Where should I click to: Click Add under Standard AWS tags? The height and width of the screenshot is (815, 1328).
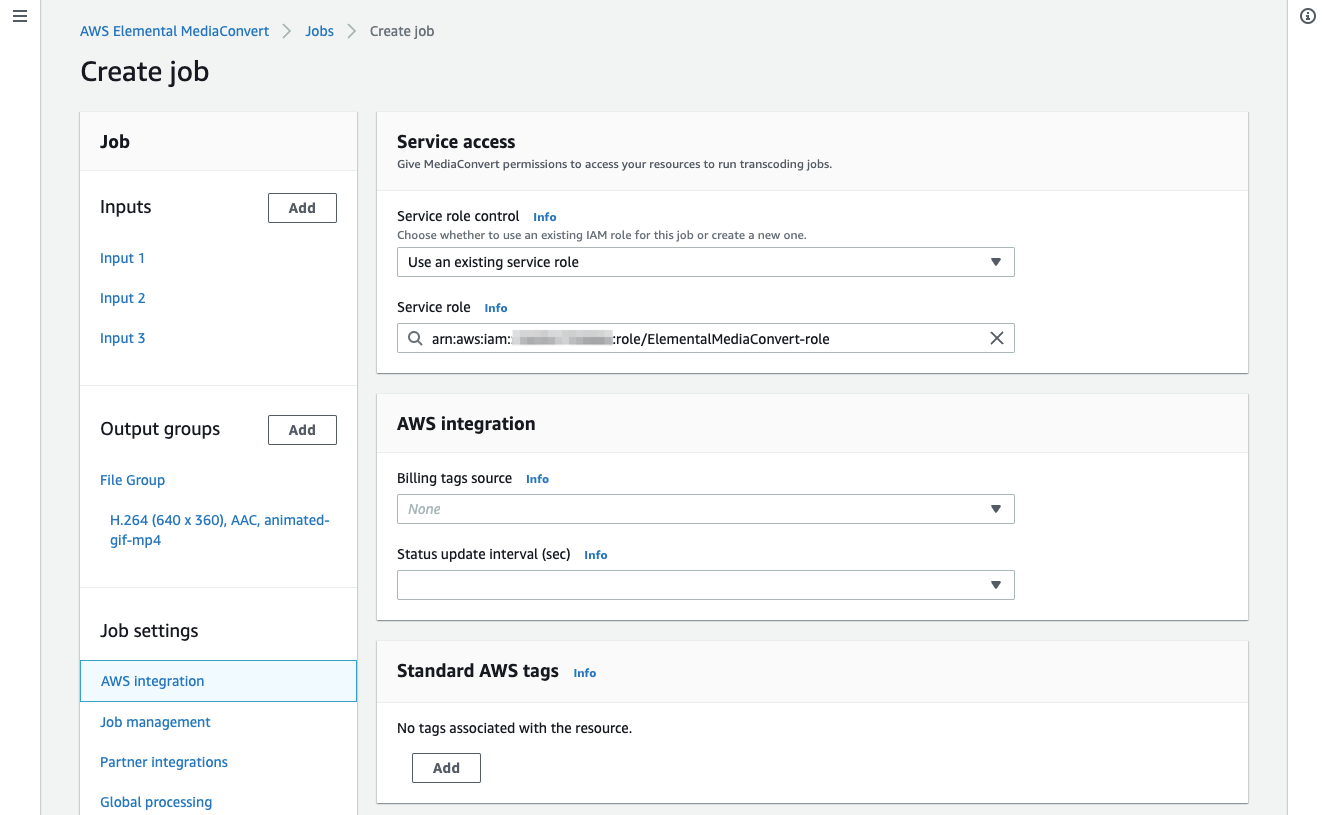point(446,768)
